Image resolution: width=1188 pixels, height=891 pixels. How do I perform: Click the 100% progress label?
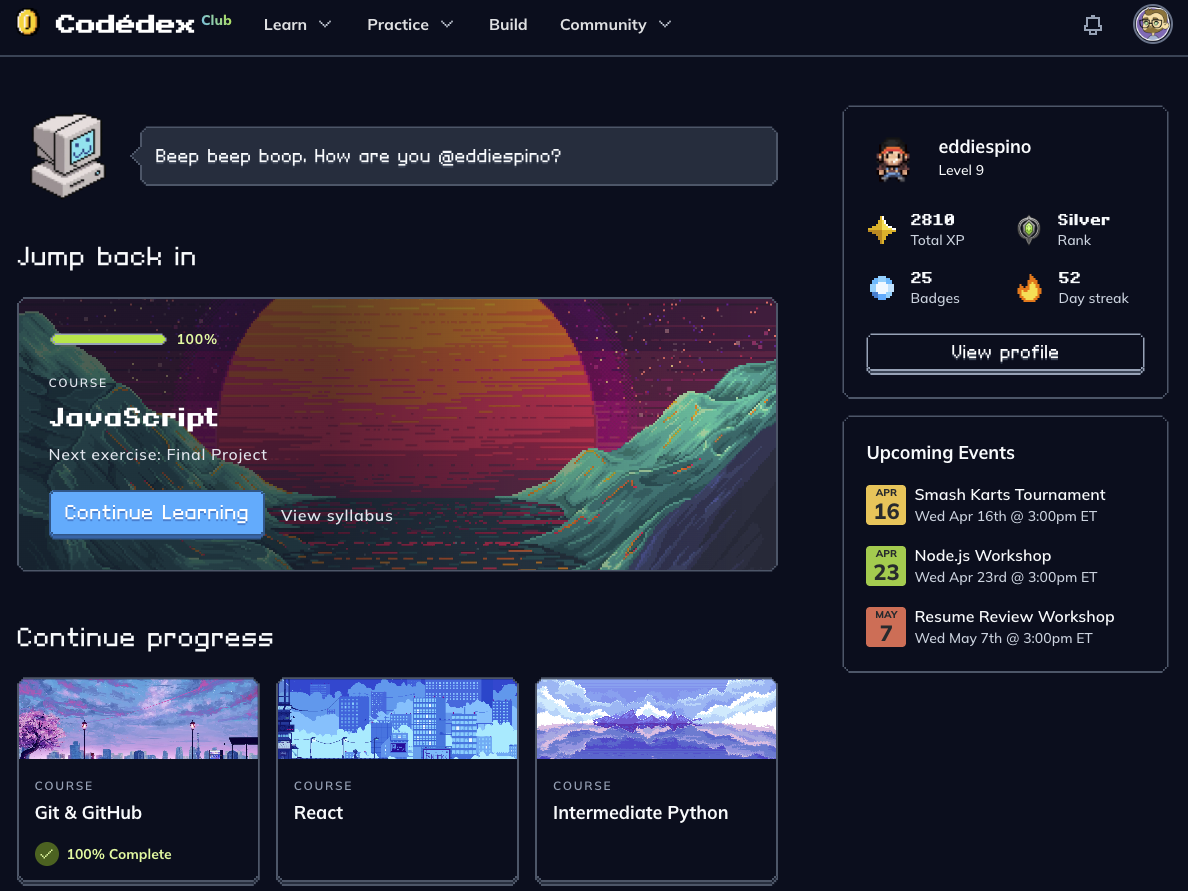(197, 339)
